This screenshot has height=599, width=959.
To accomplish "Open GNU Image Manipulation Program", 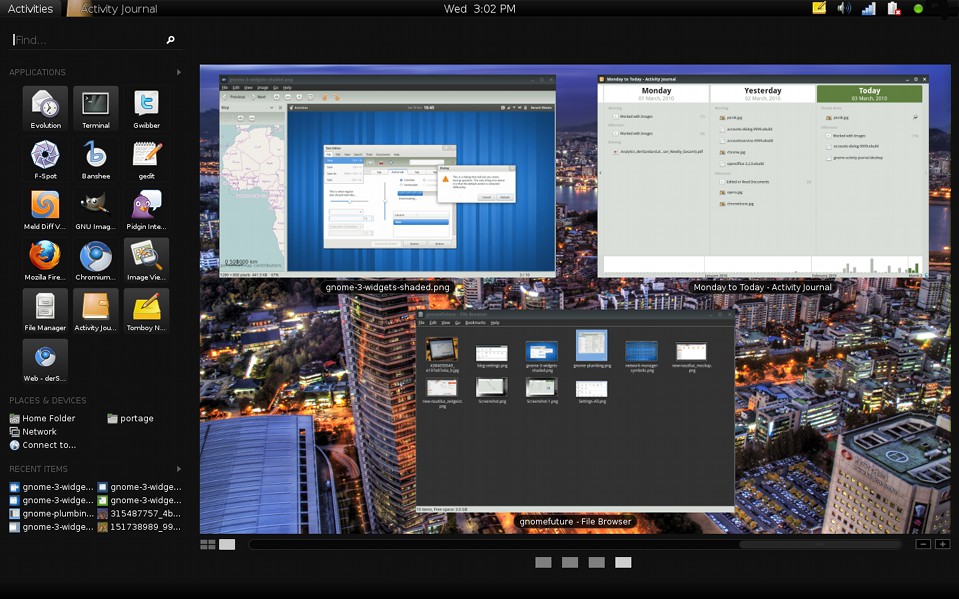I will pyautogui.click(x=96, y=209).
